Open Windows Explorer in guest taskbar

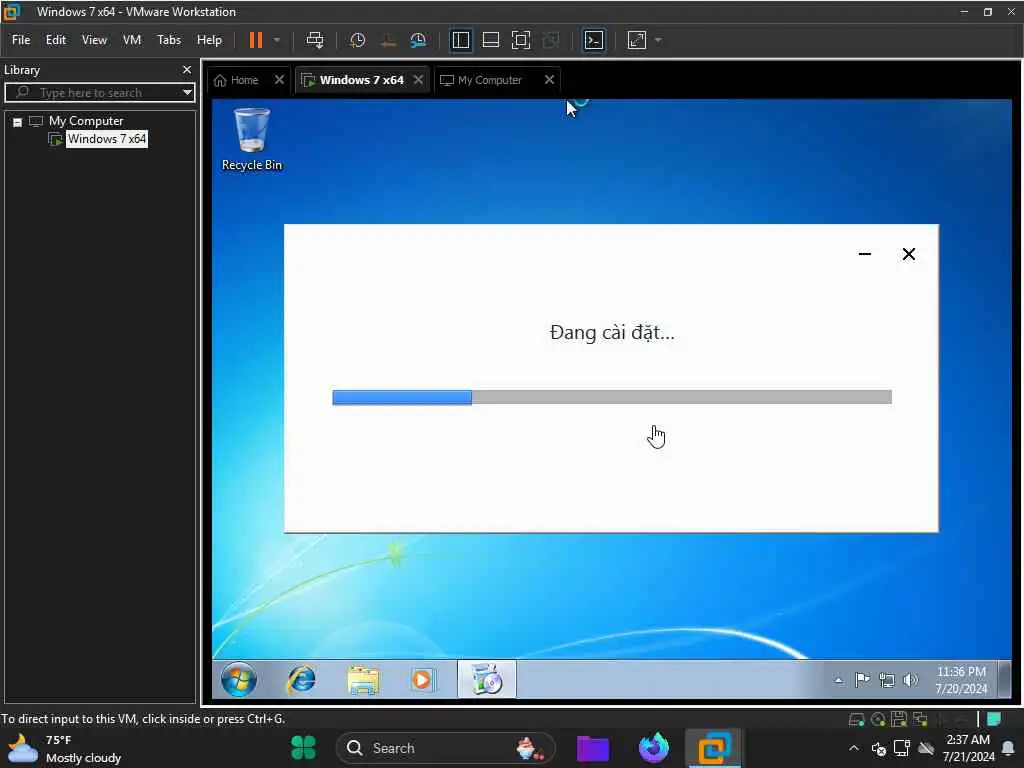(x=363, y=680)
